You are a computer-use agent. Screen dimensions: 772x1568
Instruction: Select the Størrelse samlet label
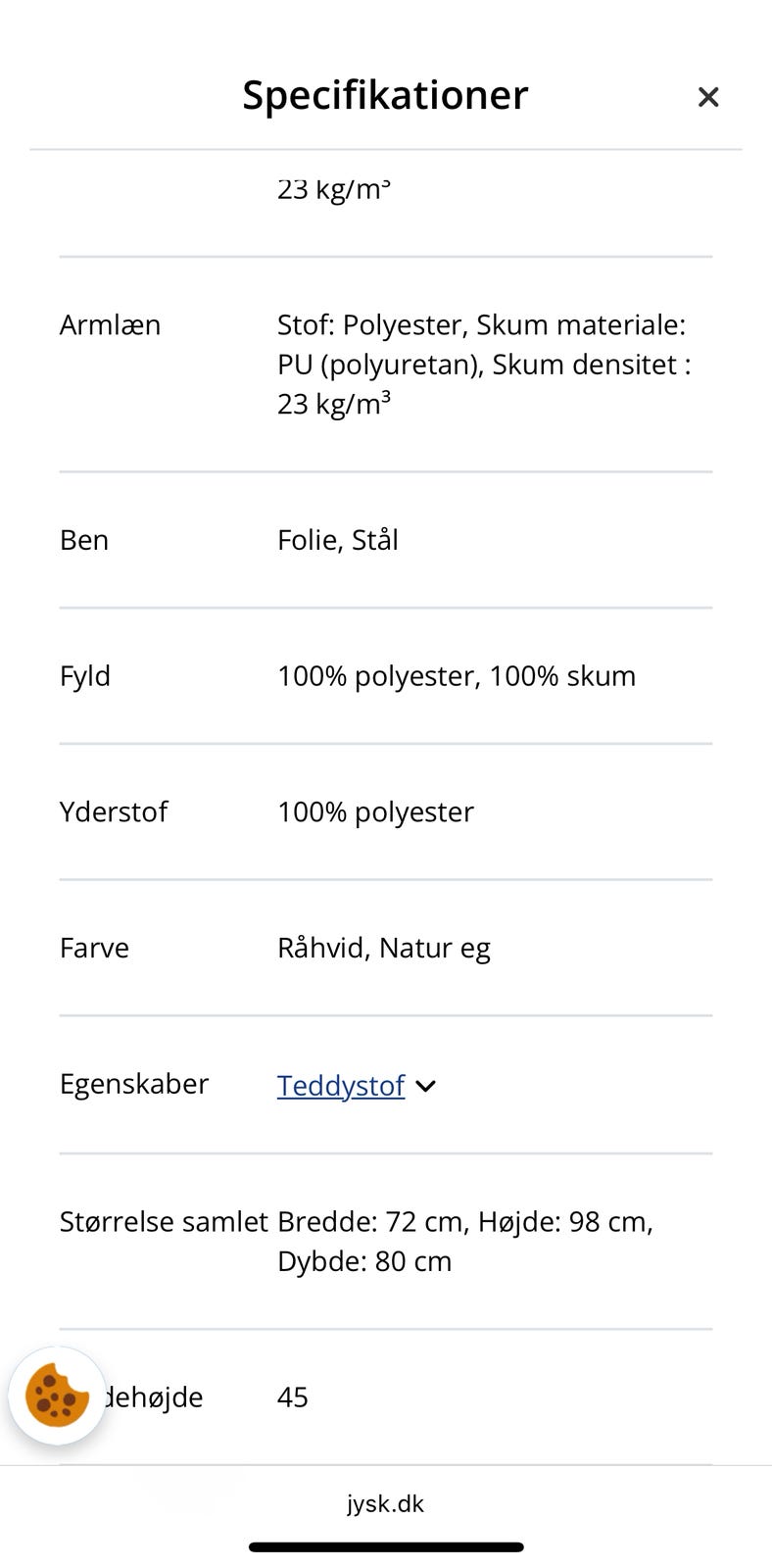(163, 1221)
